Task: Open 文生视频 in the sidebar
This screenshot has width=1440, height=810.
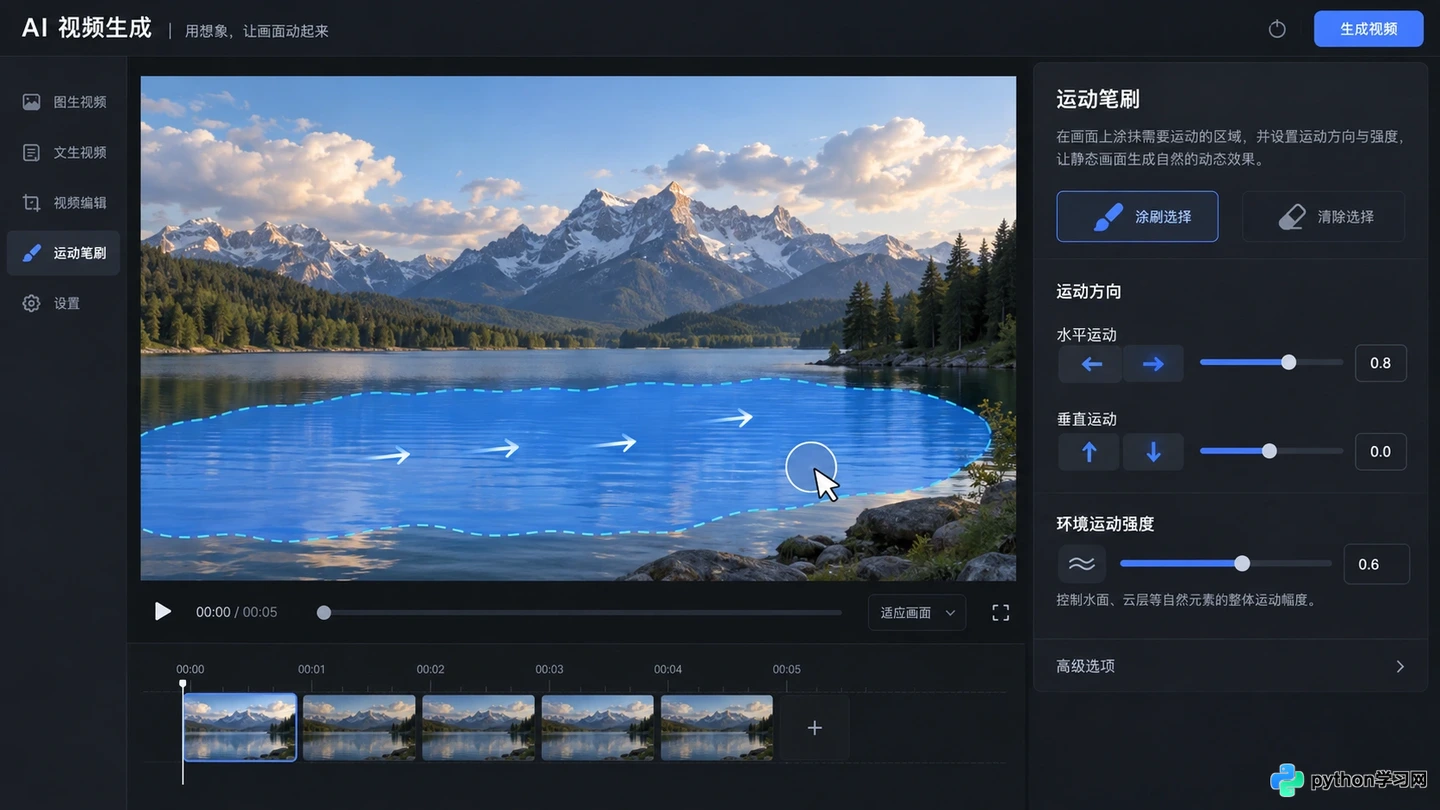Action: click(64, 152)
